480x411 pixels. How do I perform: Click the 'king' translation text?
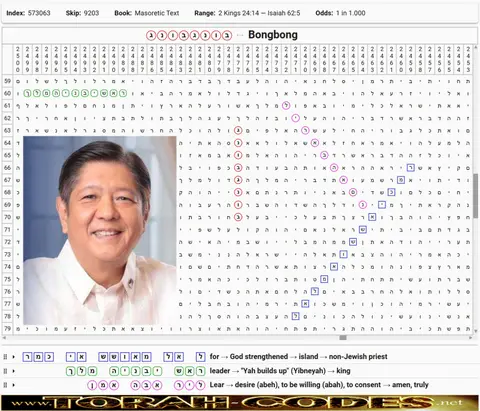[343, 371]
